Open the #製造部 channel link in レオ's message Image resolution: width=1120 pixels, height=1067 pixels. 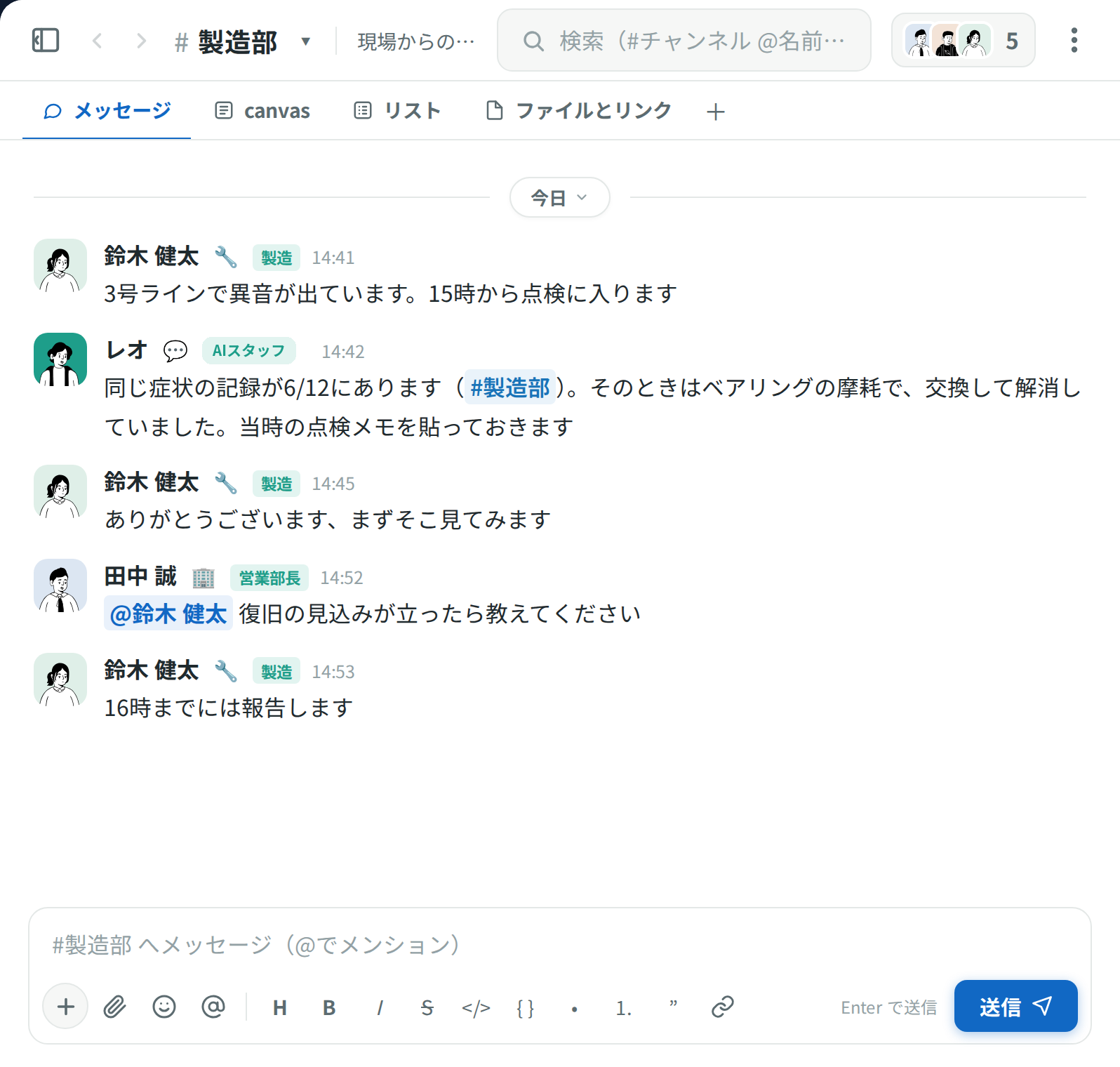510,387
